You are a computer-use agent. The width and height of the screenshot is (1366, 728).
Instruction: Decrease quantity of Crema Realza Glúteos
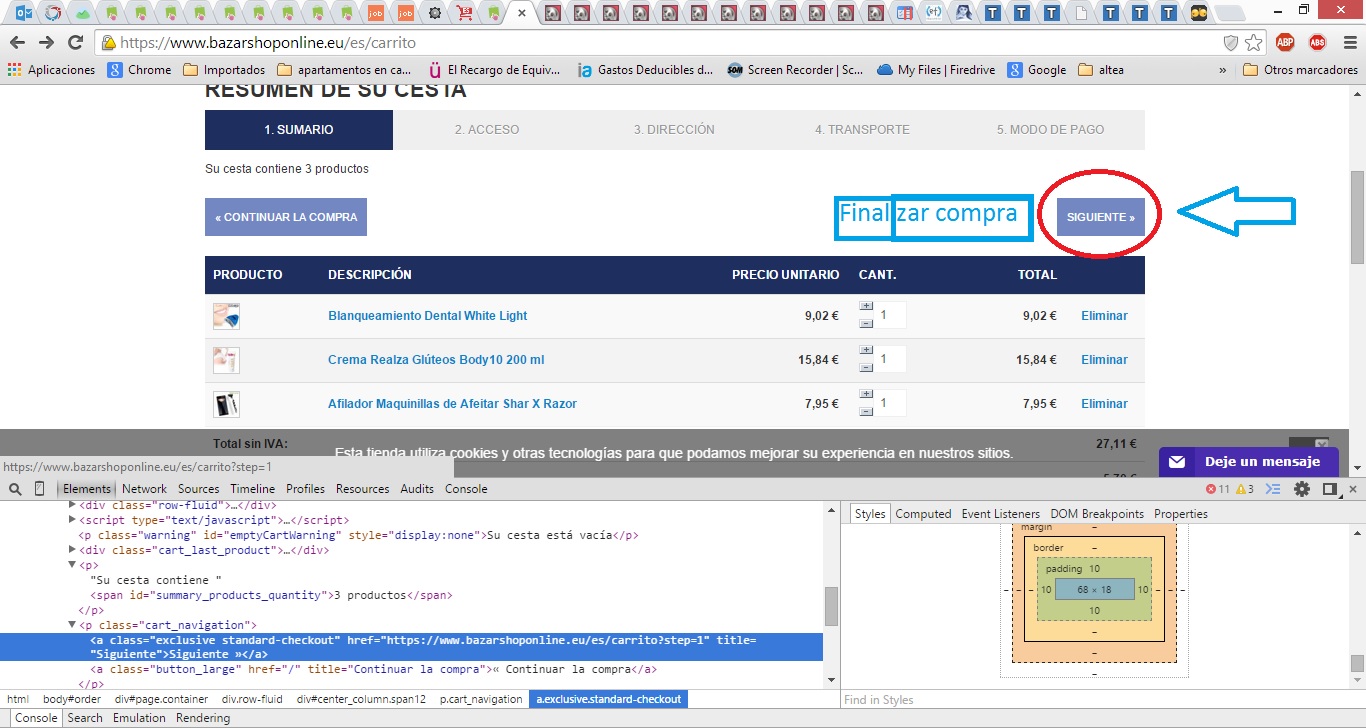point(866,367)
